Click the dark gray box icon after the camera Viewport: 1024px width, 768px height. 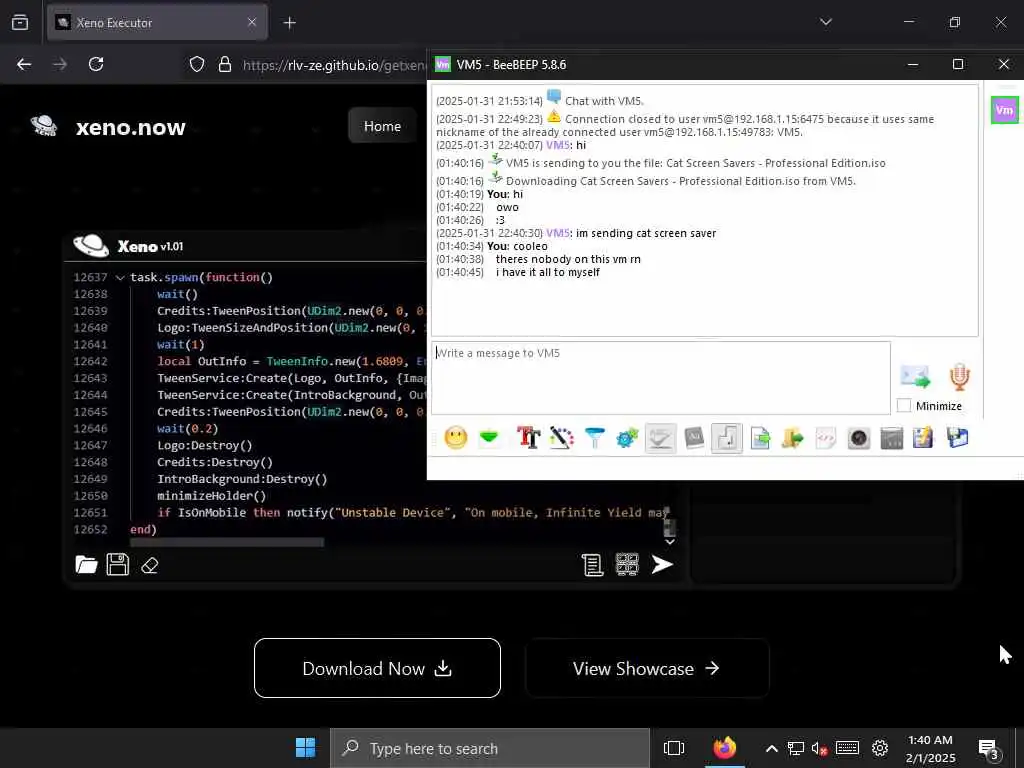click(x=891, y=438)
